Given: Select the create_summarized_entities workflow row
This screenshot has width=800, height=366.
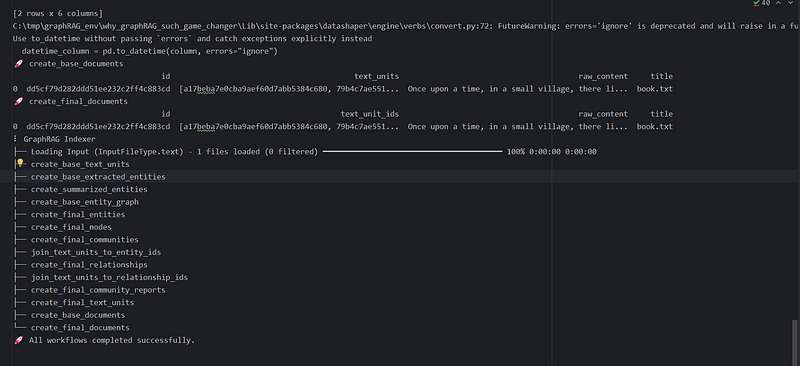Looking at the screenshot, I should click(89, 189).
